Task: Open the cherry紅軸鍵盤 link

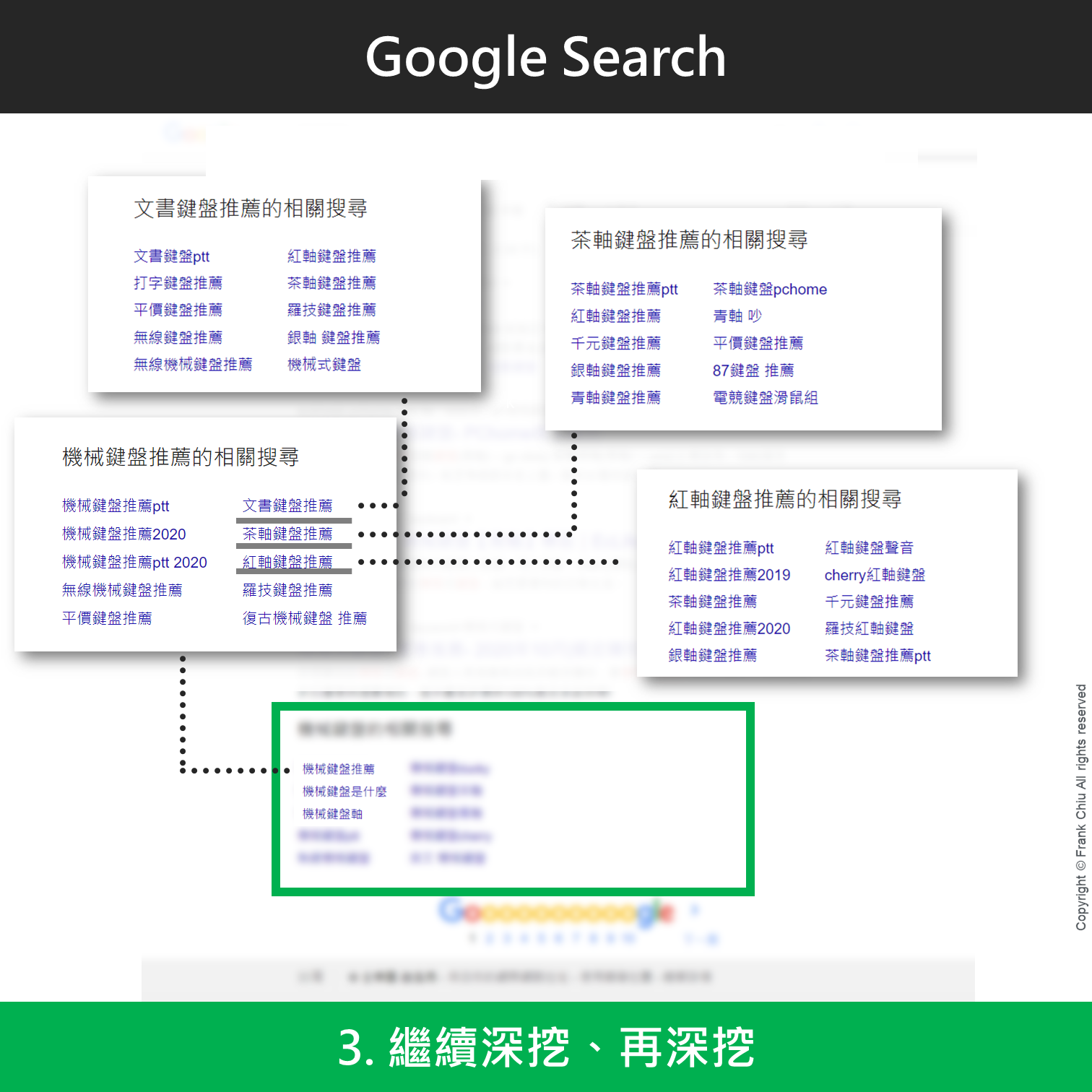Action: [x=875, y=575]
